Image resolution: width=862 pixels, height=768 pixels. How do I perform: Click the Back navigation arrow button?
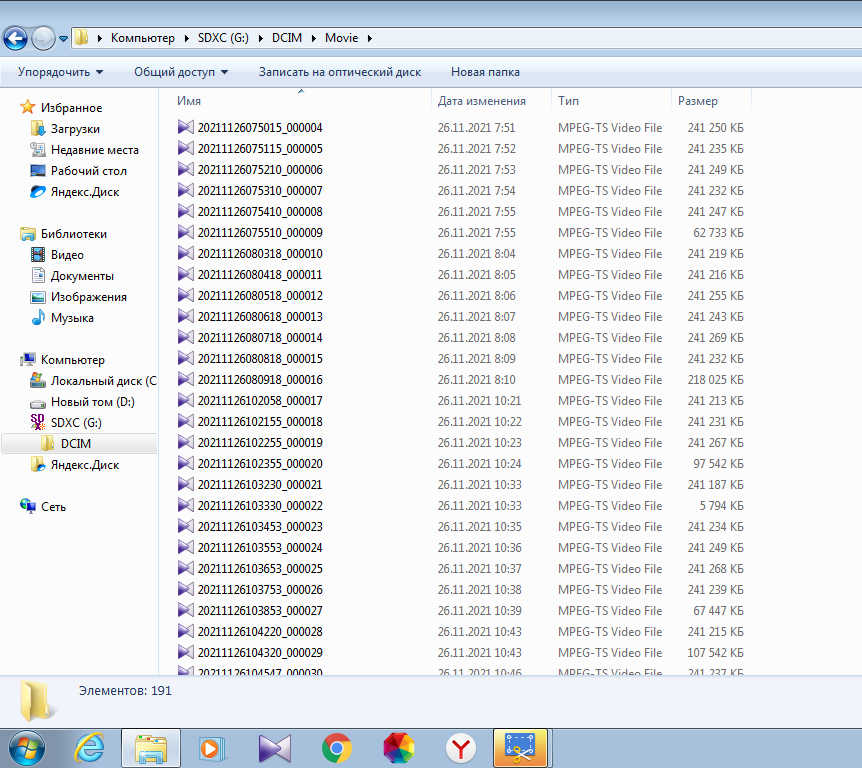tap(16, 38)
